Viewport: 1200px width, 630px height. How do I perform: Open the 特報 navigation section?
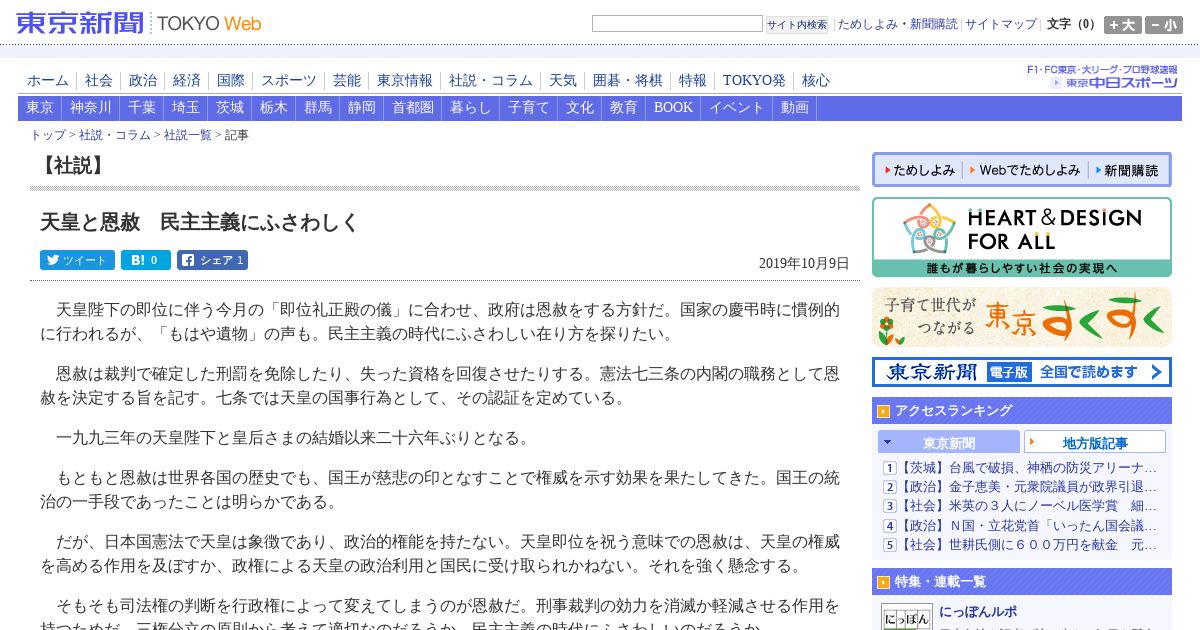(693, 80)
